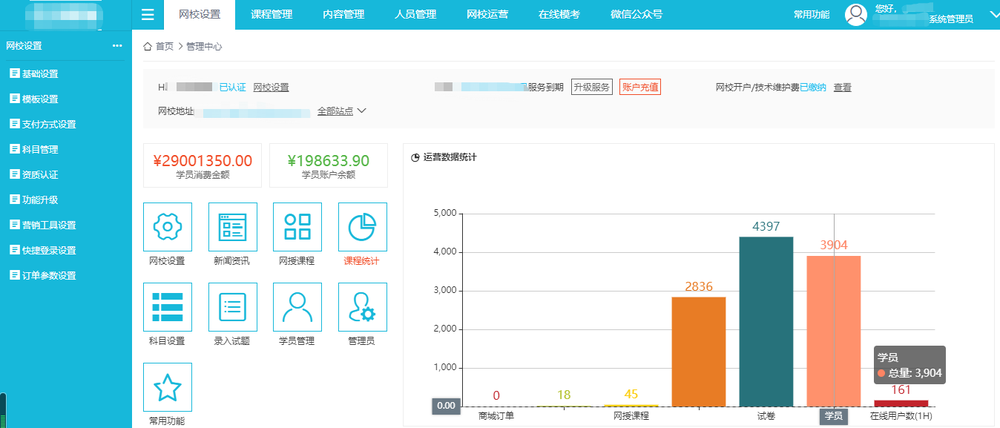Click the 升级服务 button
This screenshot has width=1000, height=428.
pos(591,87)
